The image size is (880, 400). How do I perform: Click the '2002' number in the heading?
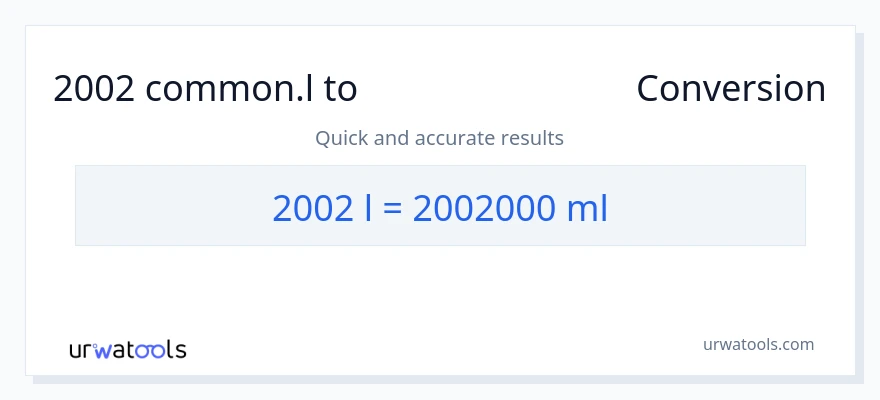point(94,89)
